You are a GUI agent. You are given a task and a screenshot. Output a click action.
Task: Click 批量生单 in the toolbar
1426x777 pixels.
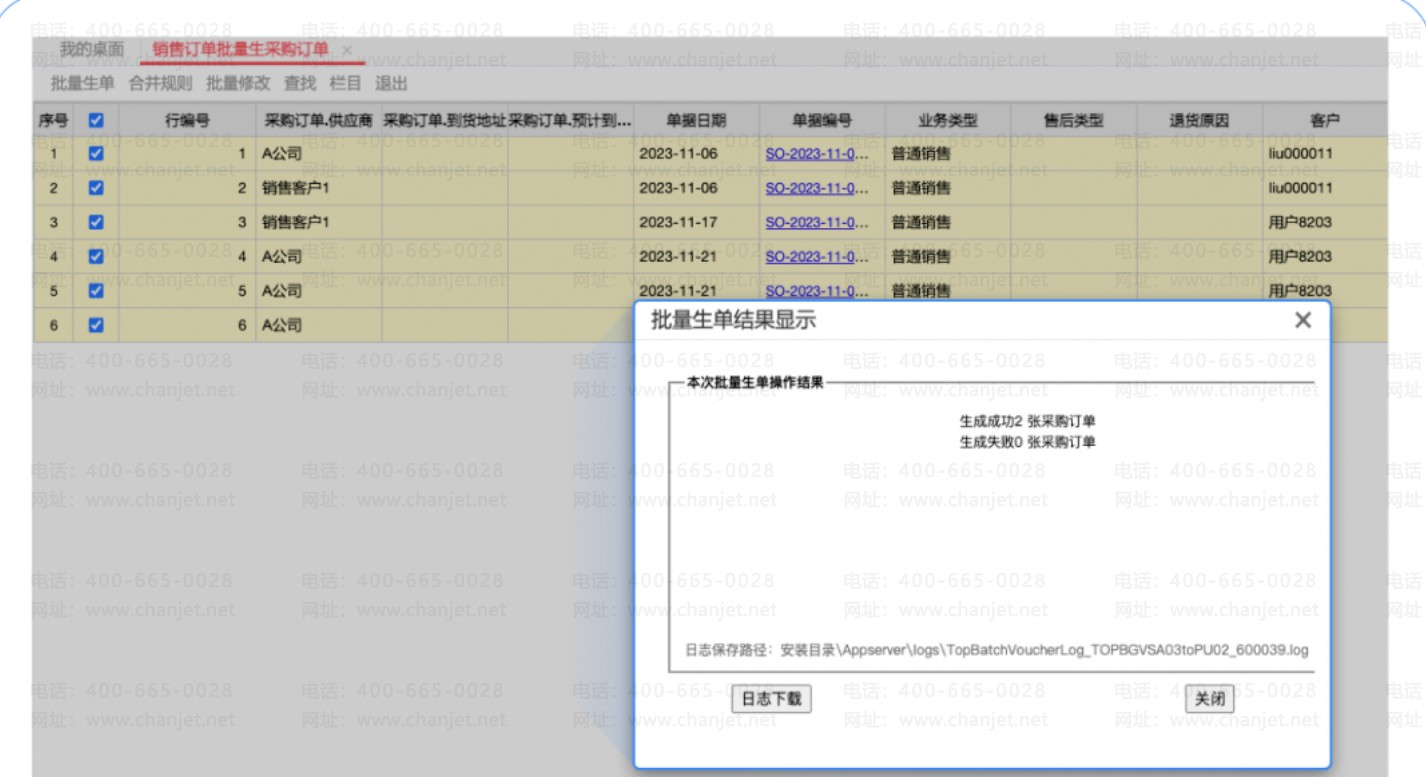tap(82, 83)
